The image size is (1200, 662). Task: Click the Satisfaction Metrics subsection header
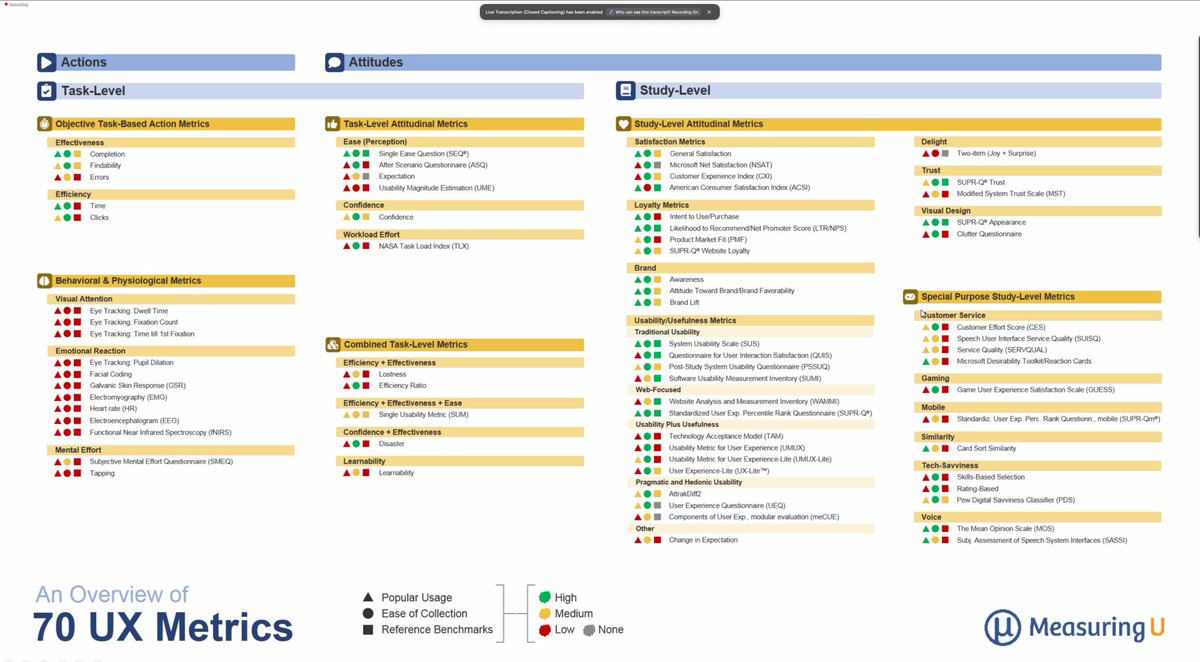coord(750,142)
